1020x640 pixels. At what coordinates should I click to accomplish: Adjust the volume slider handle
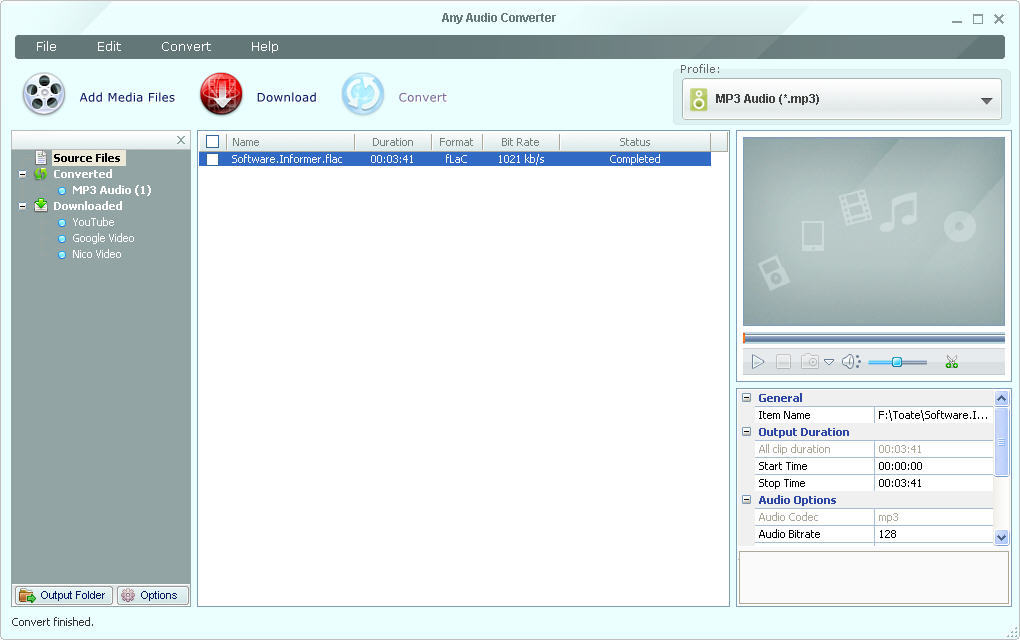[x=896, y=362]
